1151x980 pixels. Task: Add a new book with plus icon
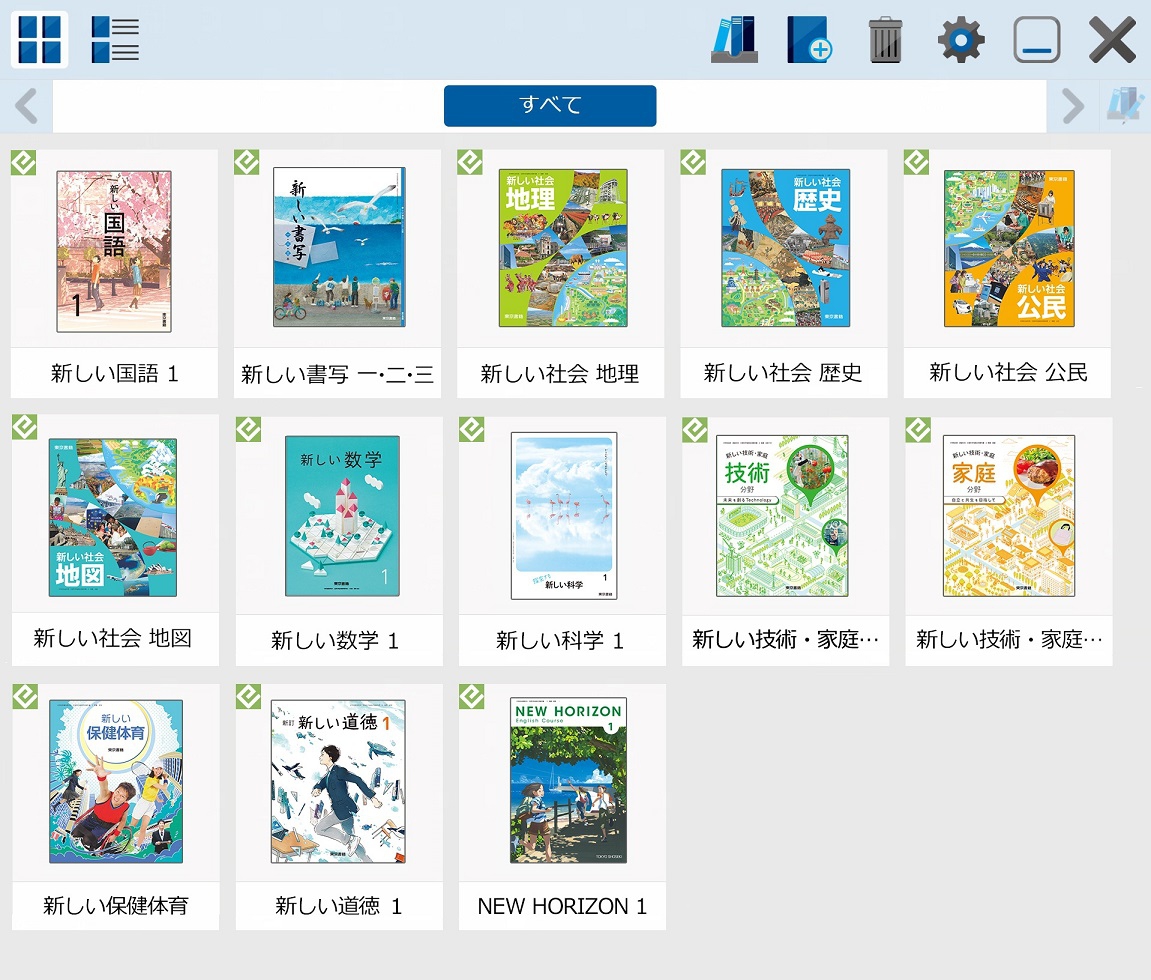point(809,40)
